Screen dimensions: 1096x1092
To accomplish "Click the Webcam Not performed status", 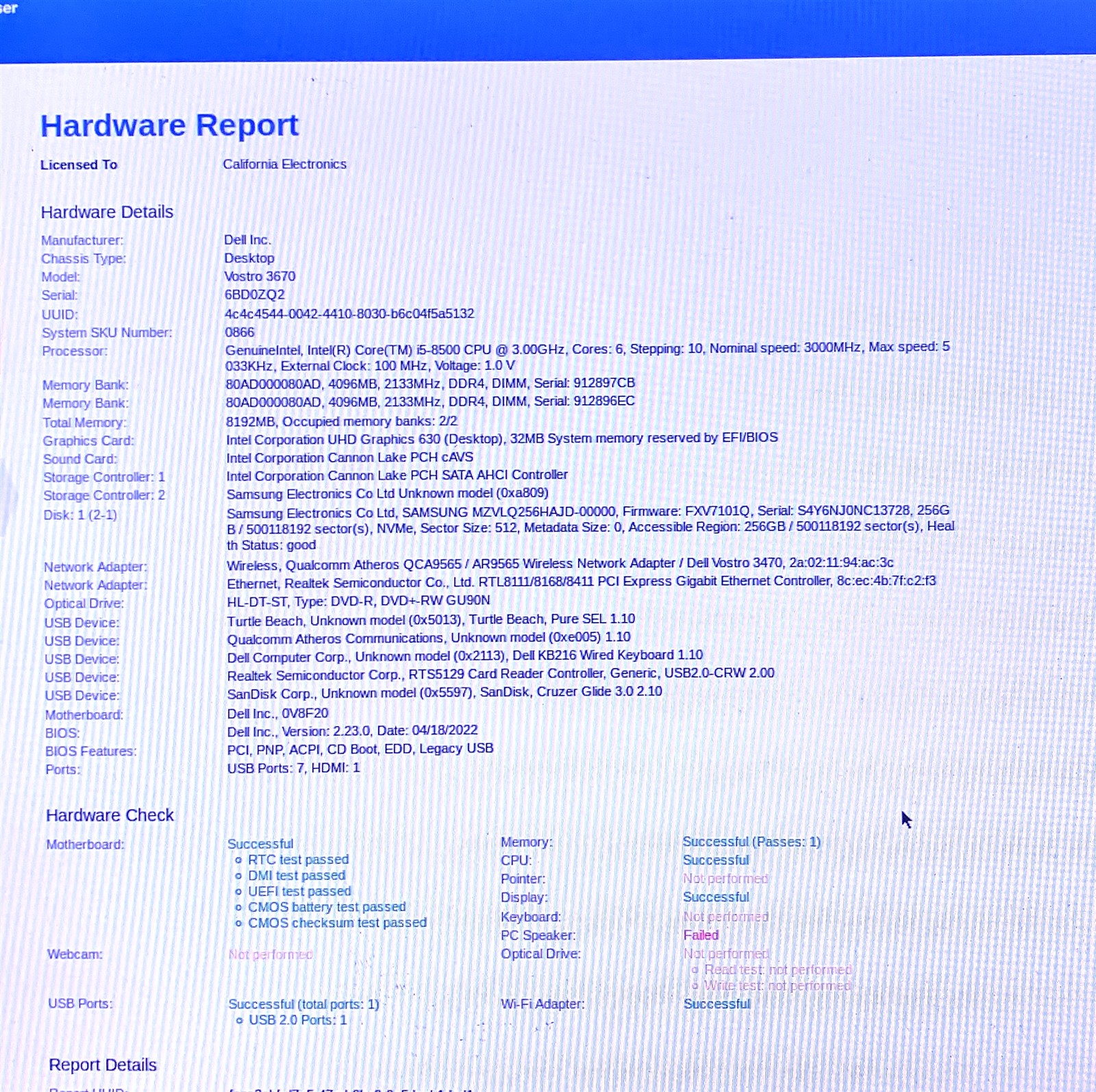I will 271,954.
